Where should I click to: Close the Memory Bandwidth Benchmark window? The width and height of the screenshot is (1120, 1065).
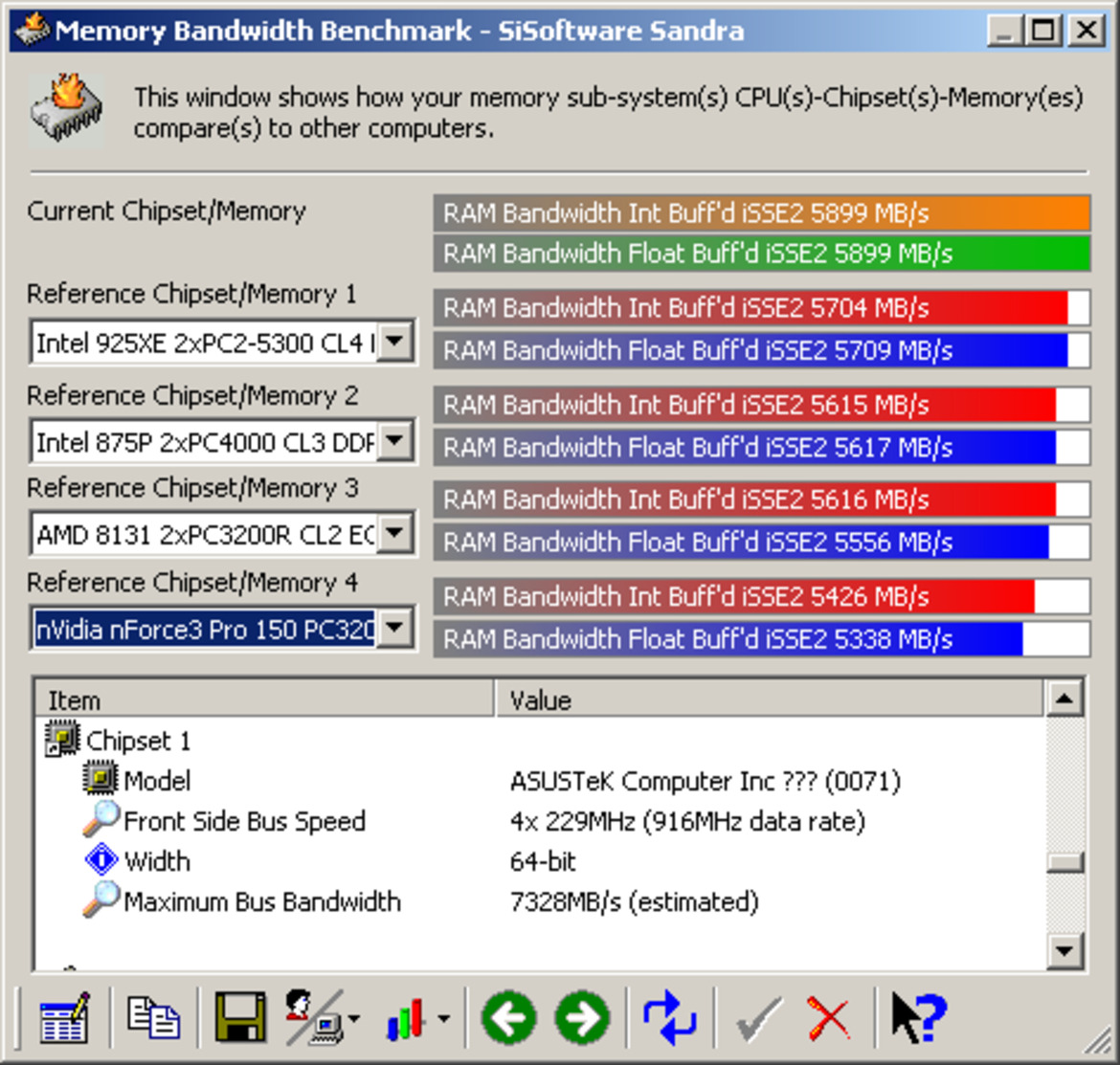pos(1086,30)
